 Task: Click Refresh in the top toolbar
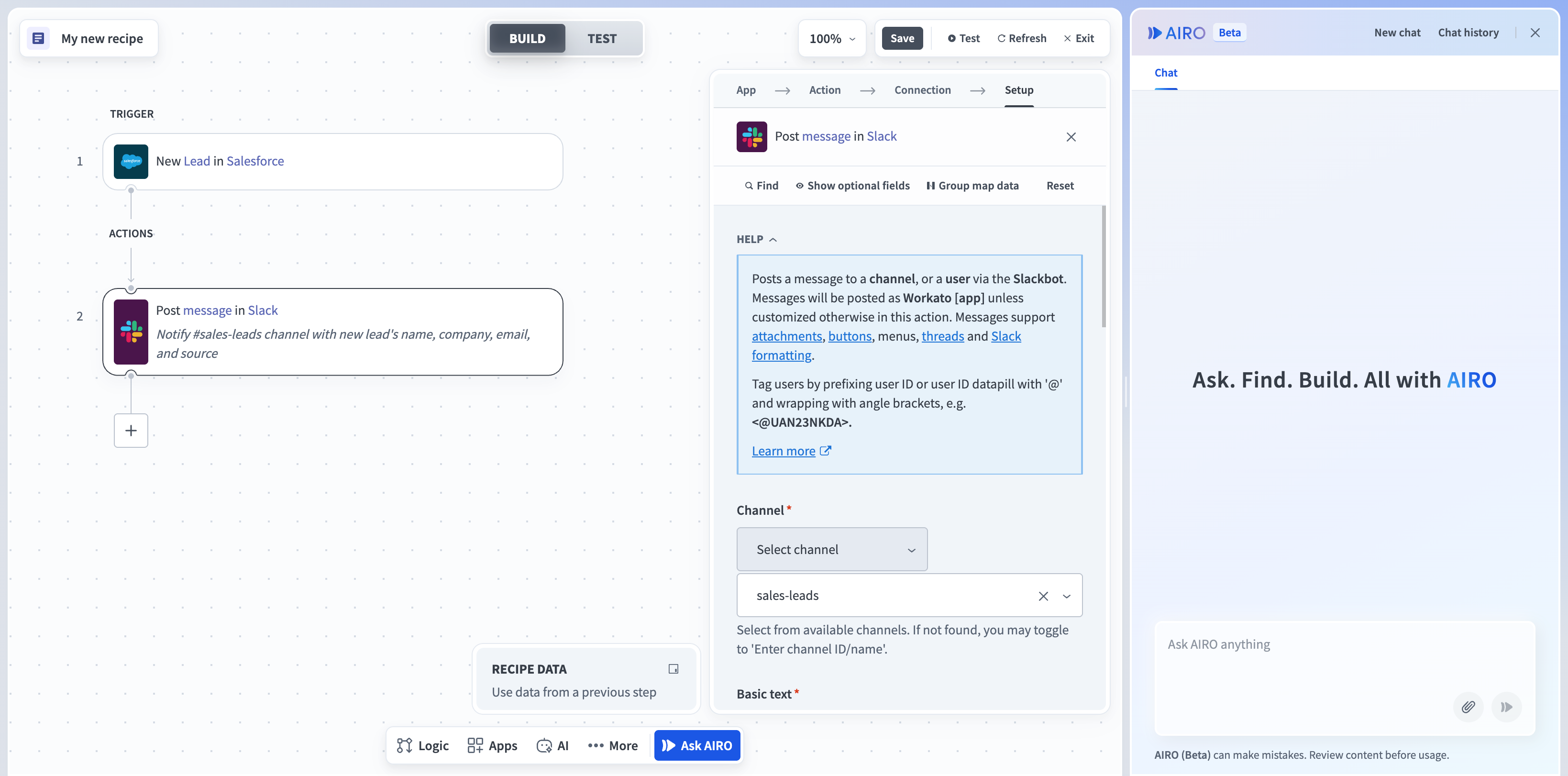pyautogui.click(x=1022, y=38)
